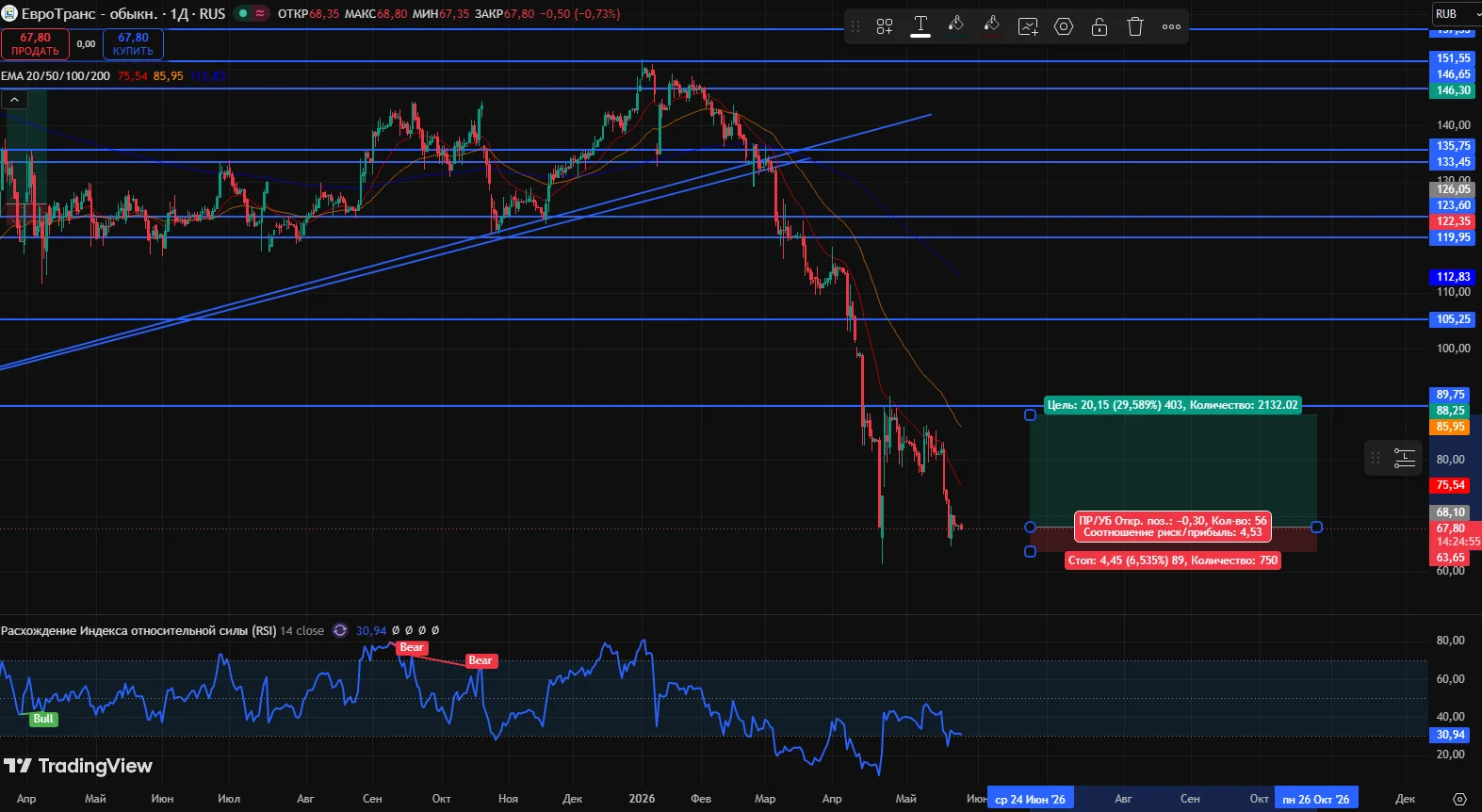Open chart settings gear at bottom right
Screen dimensions: 1482x812
click(1459, 799)
